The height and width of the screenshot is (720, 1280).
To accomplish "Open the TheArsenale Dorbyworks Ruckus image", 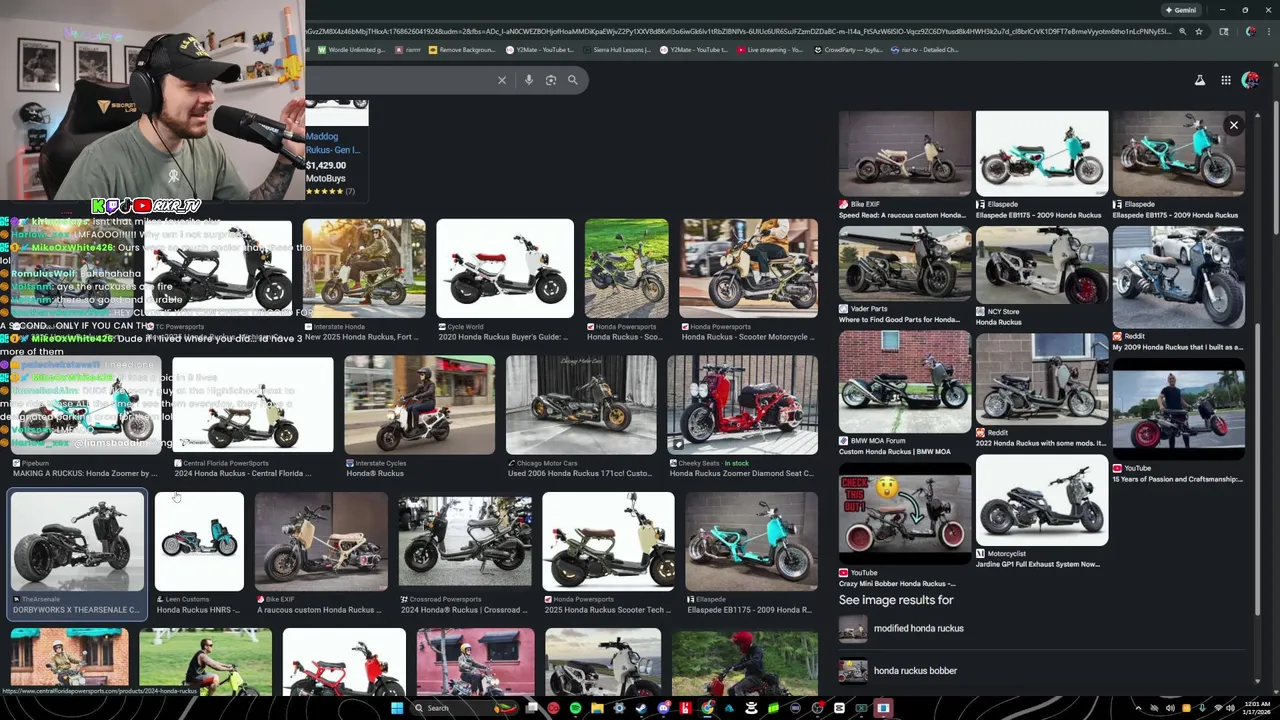I will [77, 541].
